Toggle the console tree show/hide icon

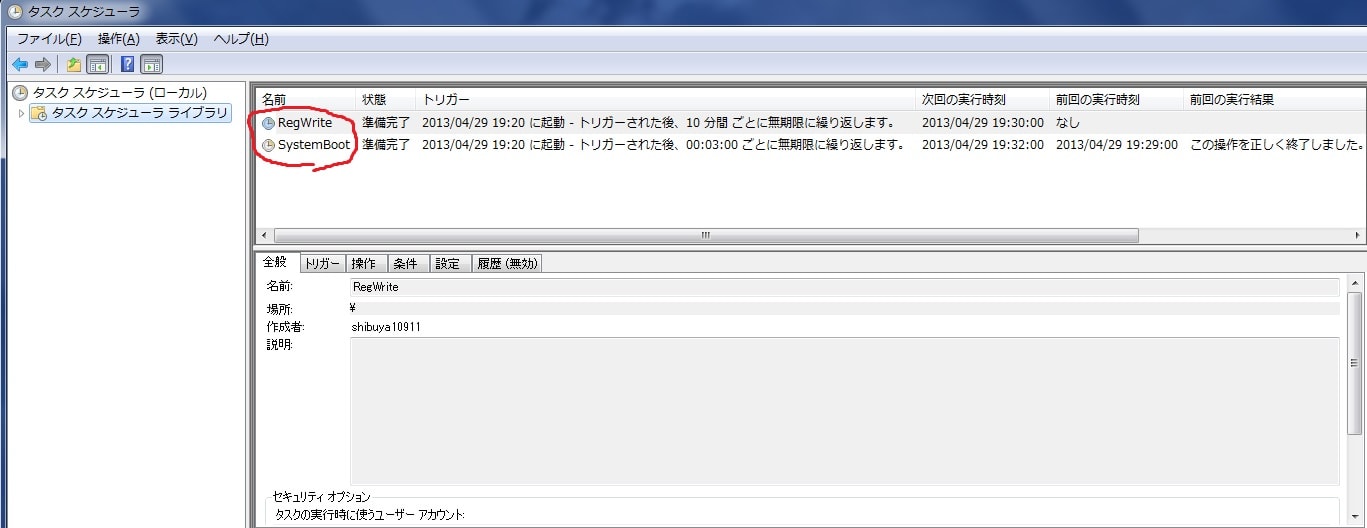[x=97, y=65]
